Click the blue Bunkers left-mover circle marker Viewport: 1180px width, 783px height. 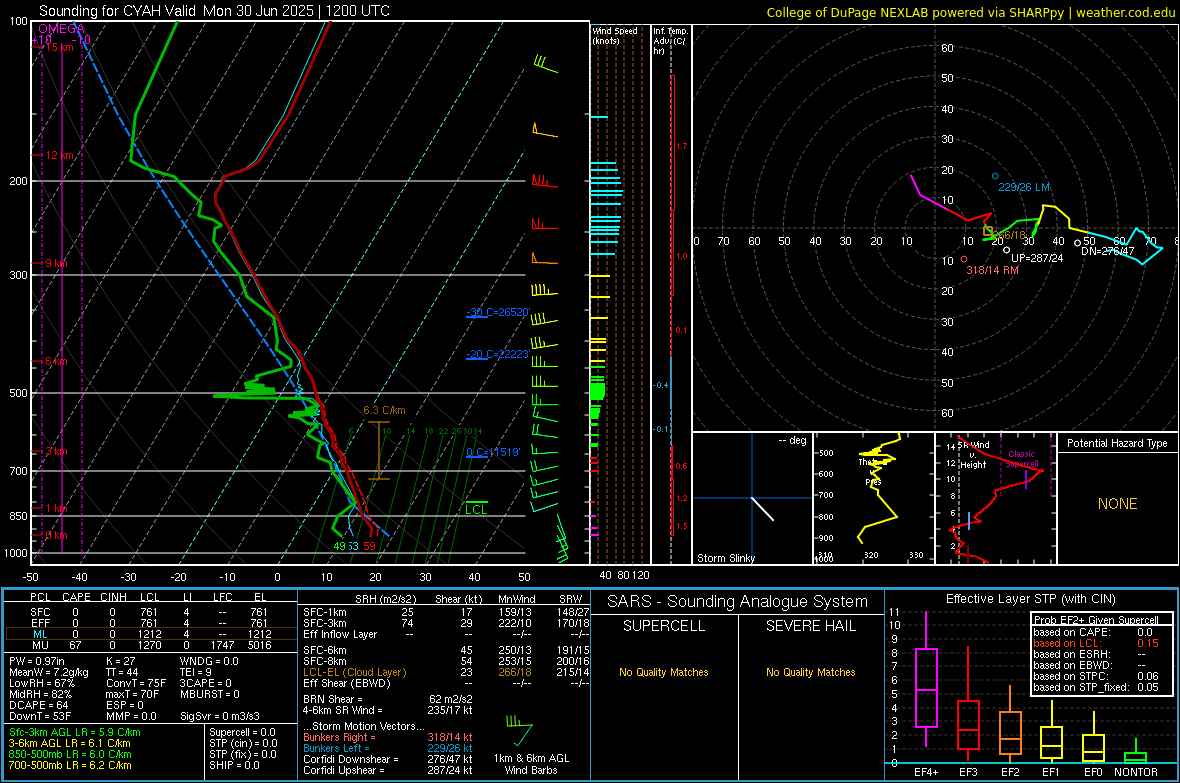tap(995, 176)
